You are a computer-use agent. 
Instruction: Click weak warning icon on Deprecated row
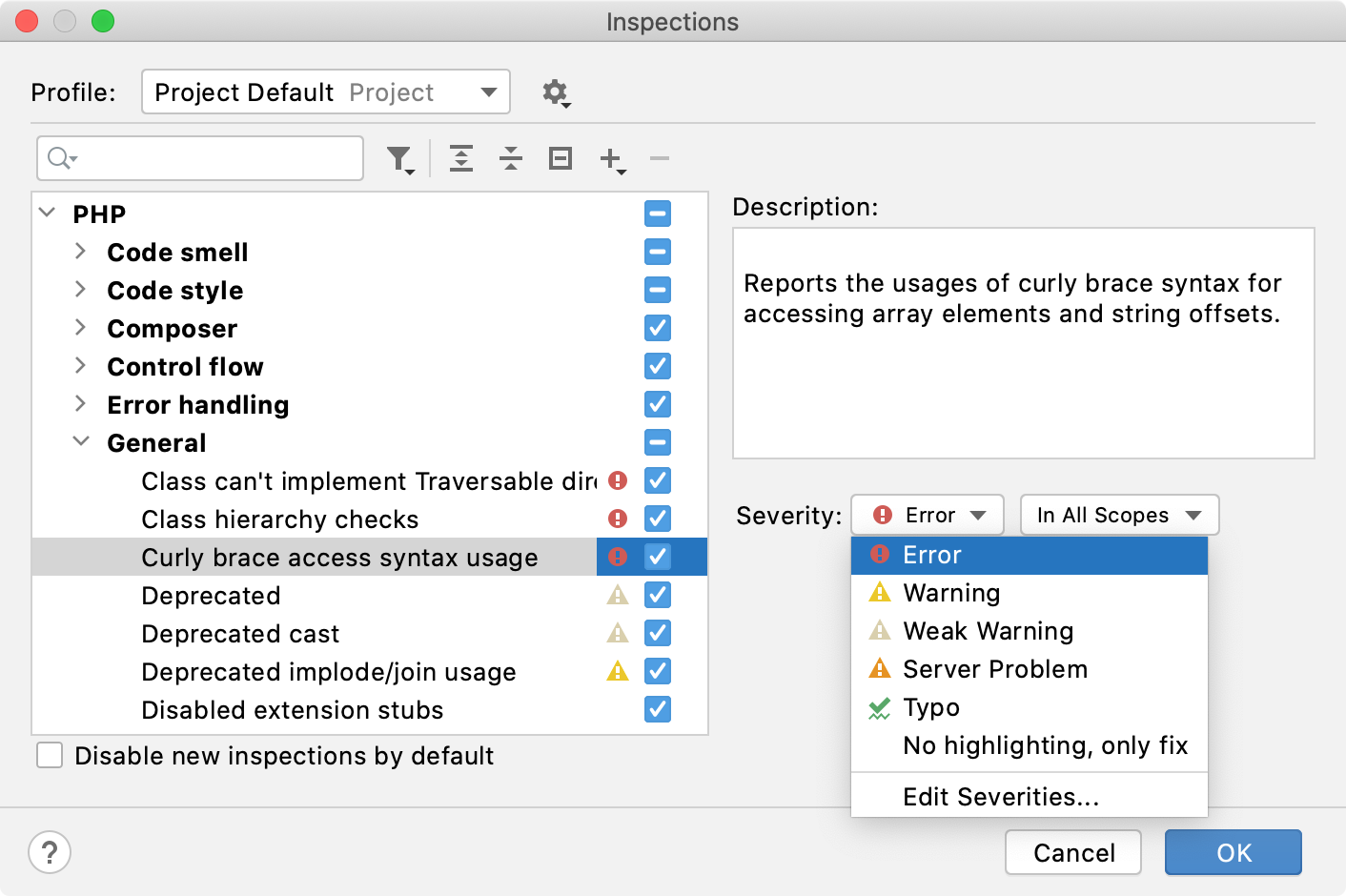pos(618,595)
